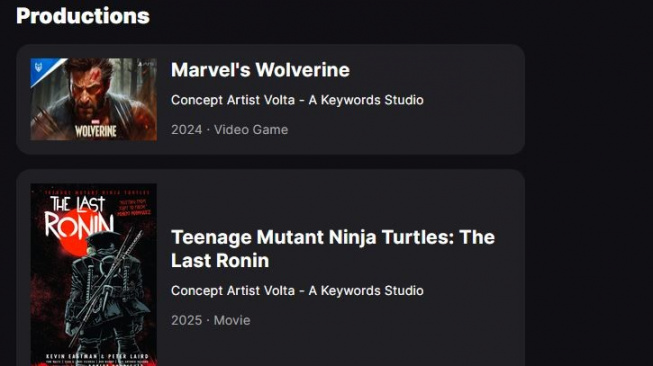Screen dimensions: 653x366
Task: Click the PS5 logo on Wolverine cover
Action: pyautogui.click(x=146, y=64)
